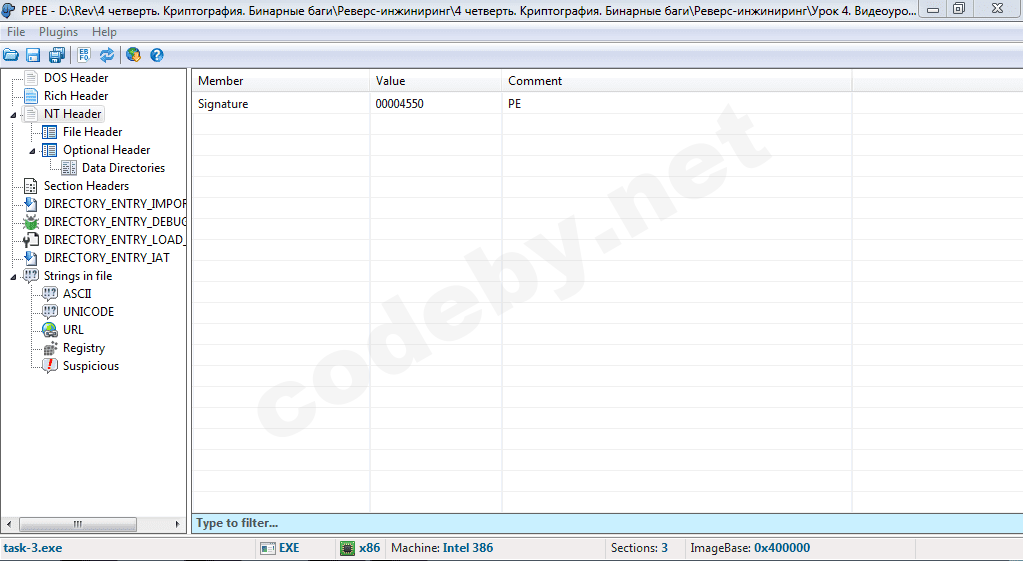This screenshot has height=561, width=1023.
Task: Click the UNICODE strings bubble icon
Action: pos(50,312)
